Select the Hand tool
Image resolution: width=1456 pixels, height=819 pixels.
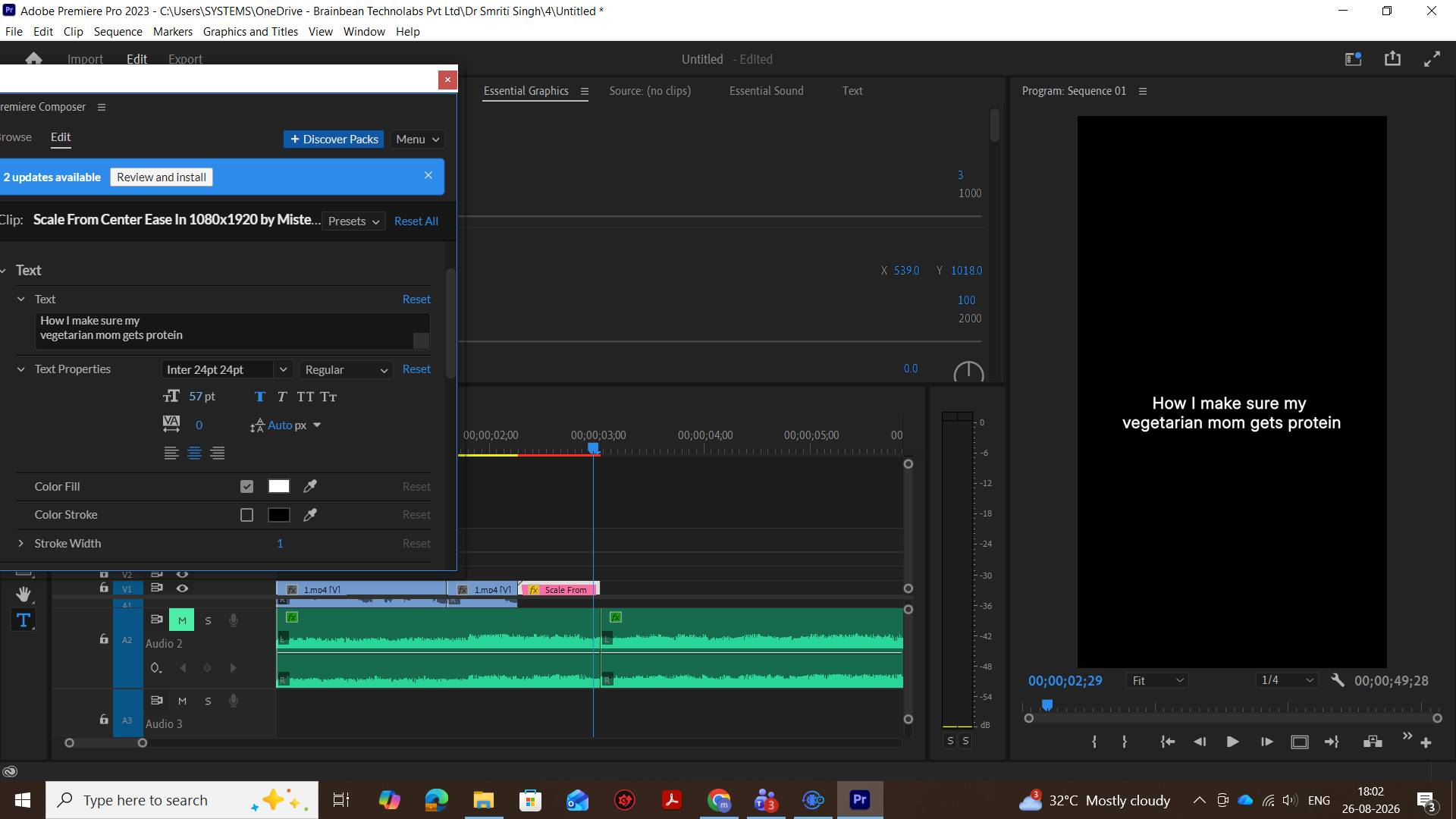coord(24,593)
